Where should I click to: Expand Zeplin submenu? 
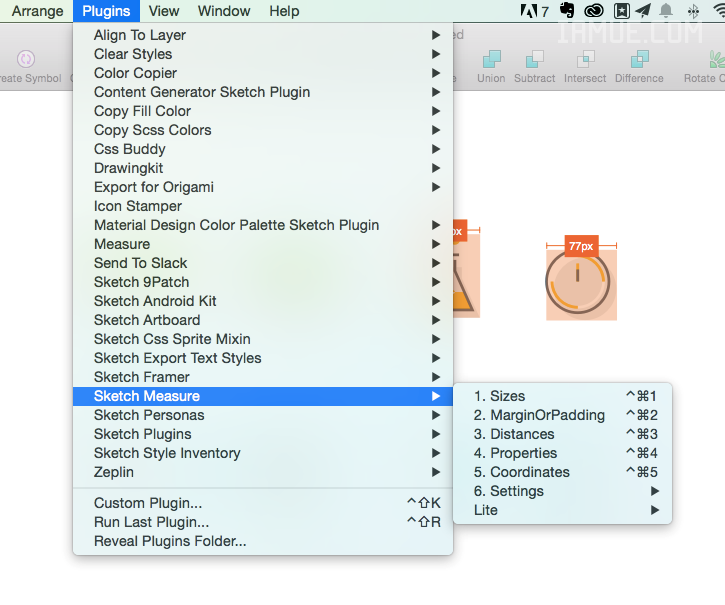click(263, 472)
